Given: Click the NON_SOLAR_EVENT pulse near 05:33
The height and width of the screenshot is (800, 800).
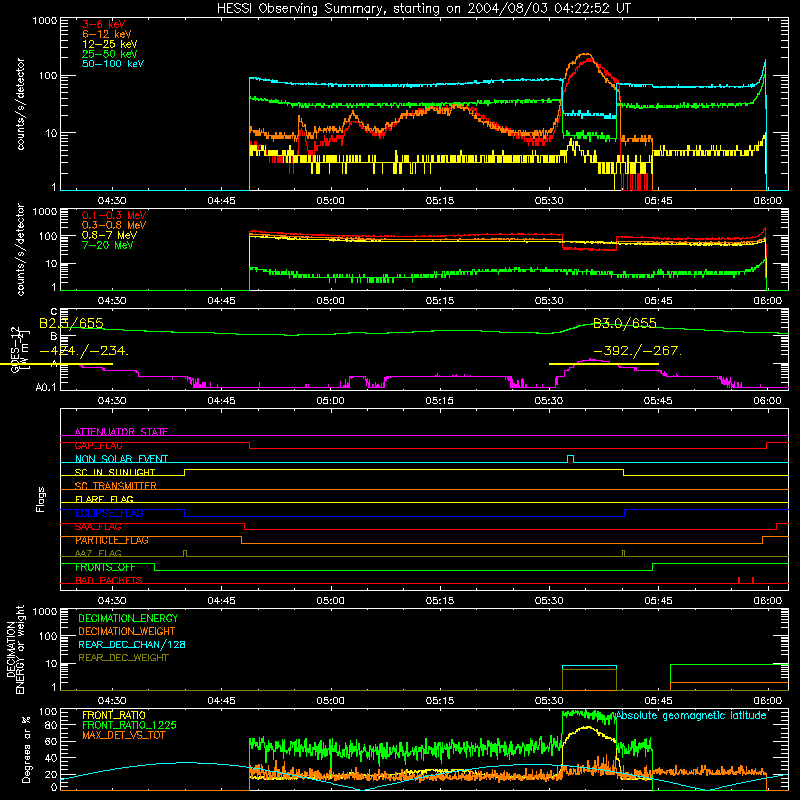Looking at the screenshot, I should pos(570,458).
